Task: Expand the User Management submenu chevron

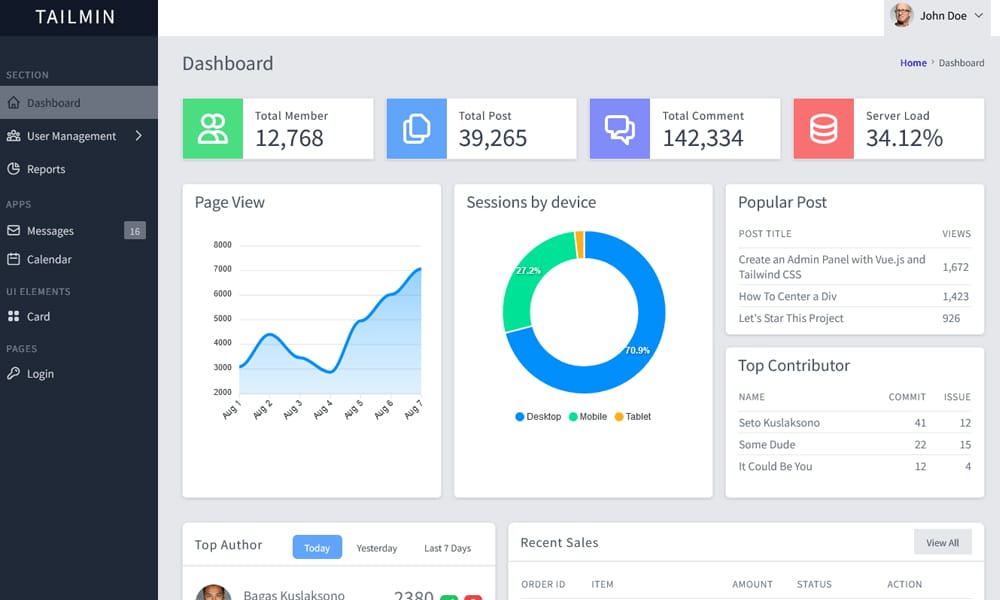Action: click(x=138, y=136)
